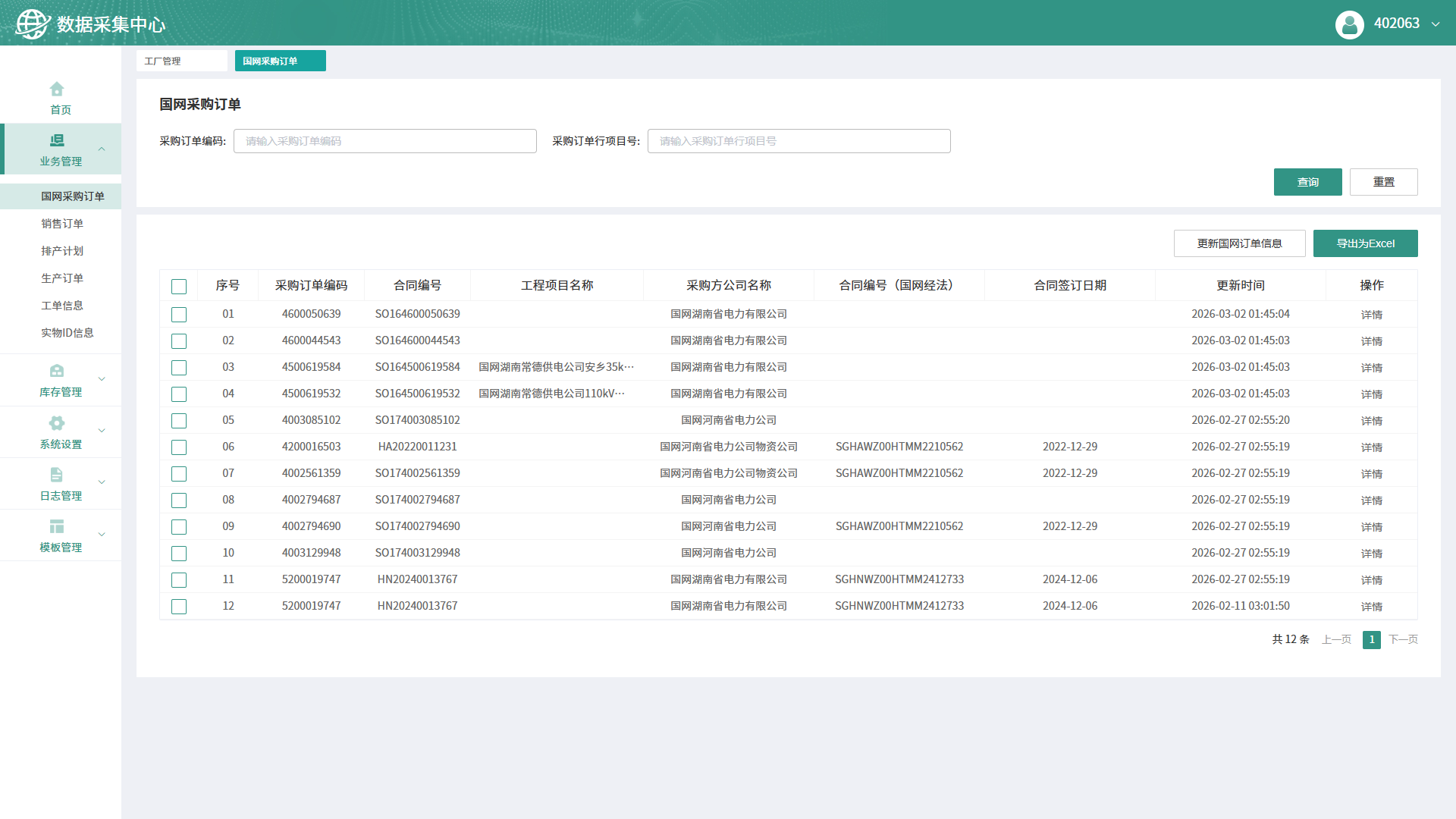
Task: Open 详情 link for row 12
Action: [1371, 607]
